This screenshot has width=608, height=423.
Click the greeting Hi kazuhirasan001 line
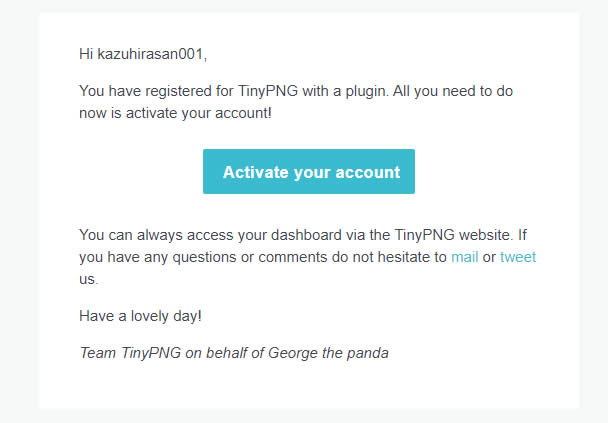[143, 54]
